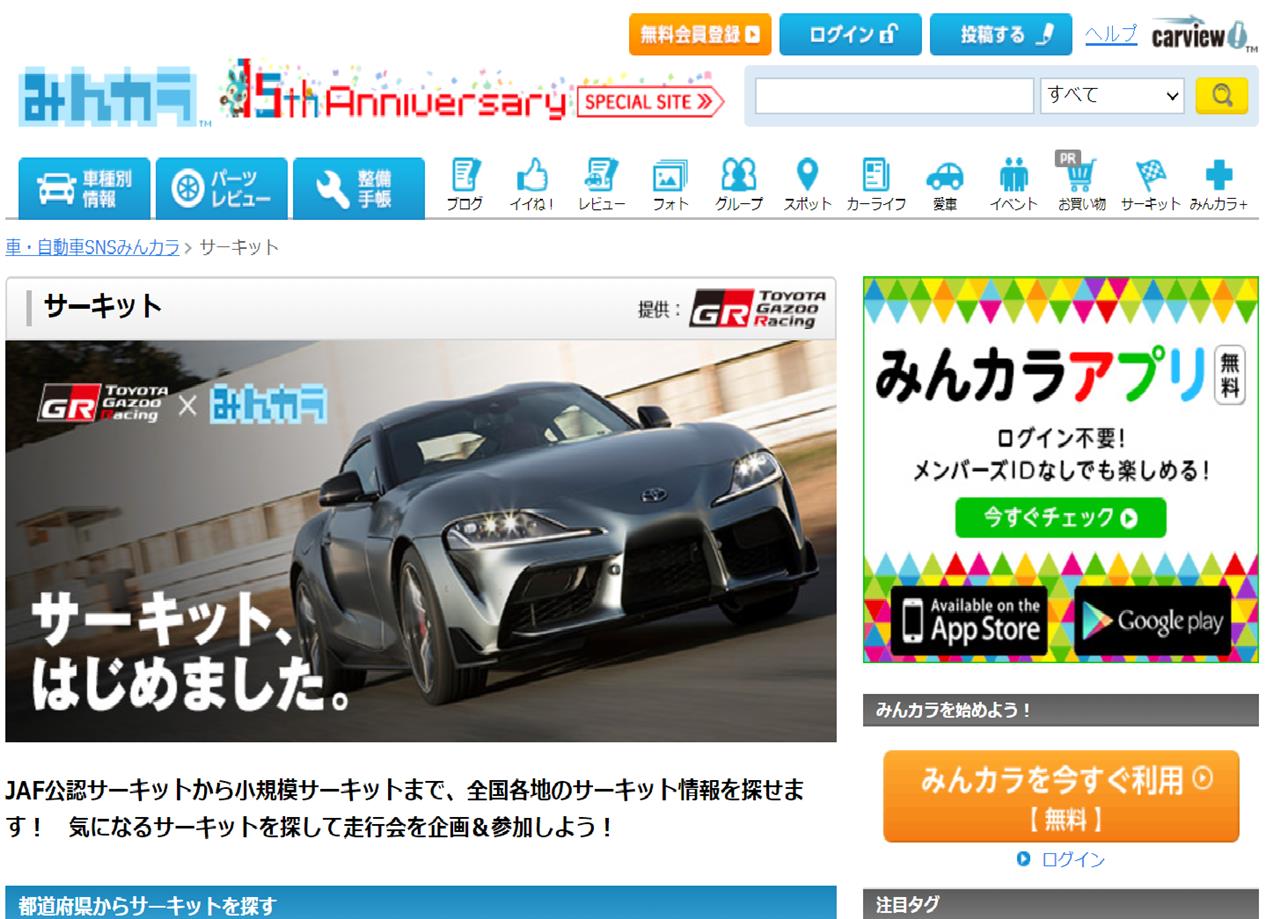Focus the search text field
This screenshot has height=919, width=1280.
tap(894, 96)
